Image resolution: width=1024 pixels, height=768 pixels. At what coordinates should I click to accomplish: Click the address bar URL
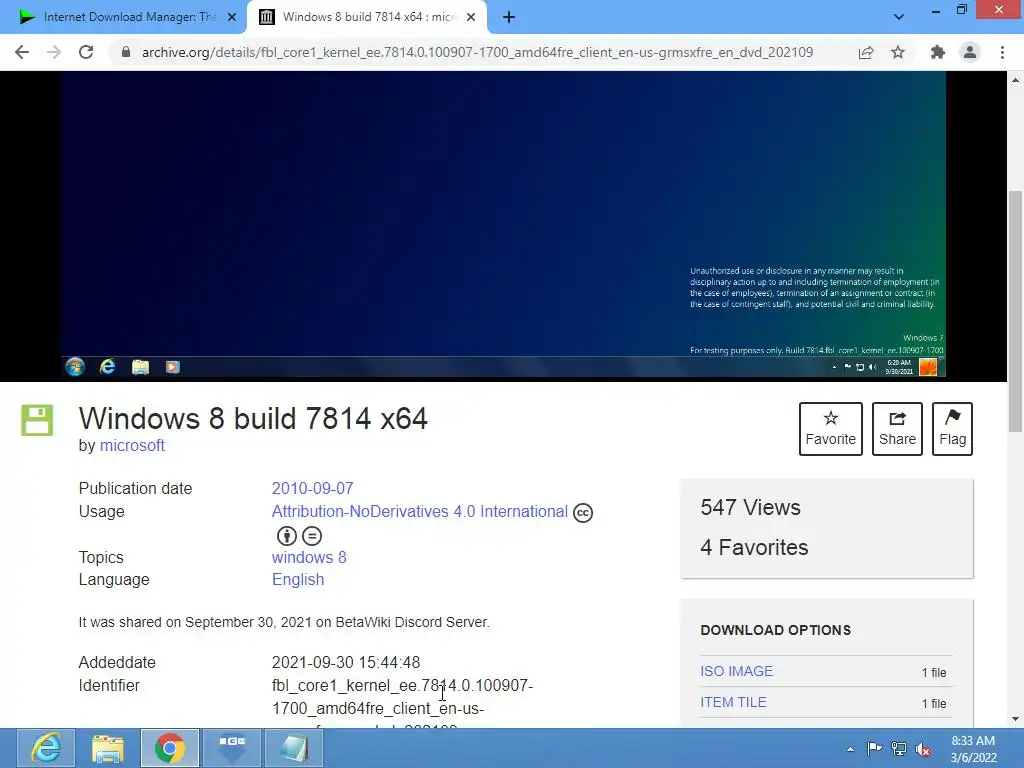(477, 52)
